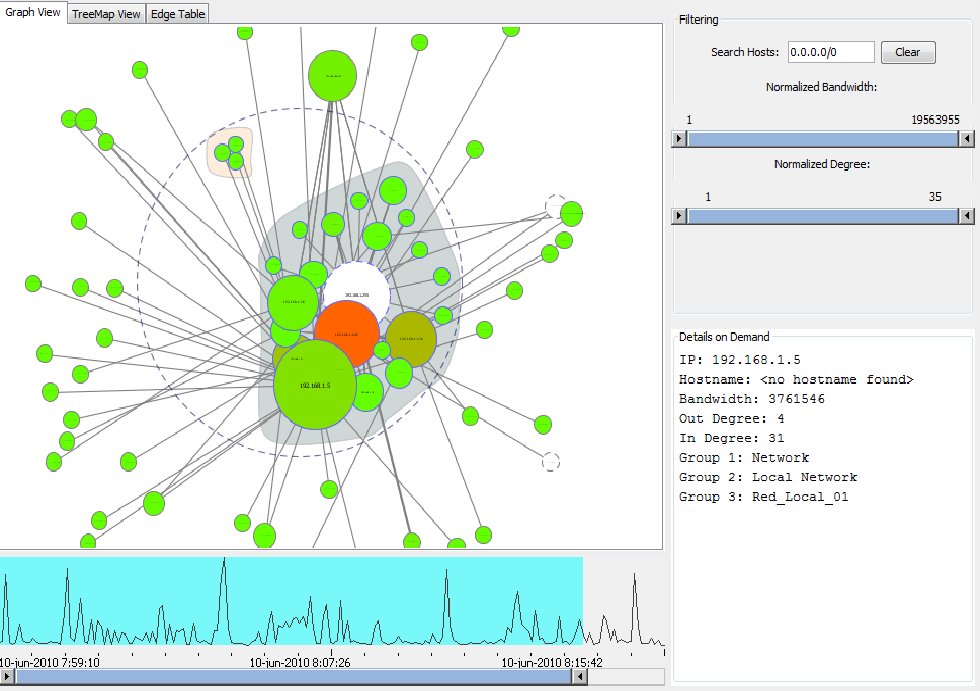Click the Clear button

908,52
